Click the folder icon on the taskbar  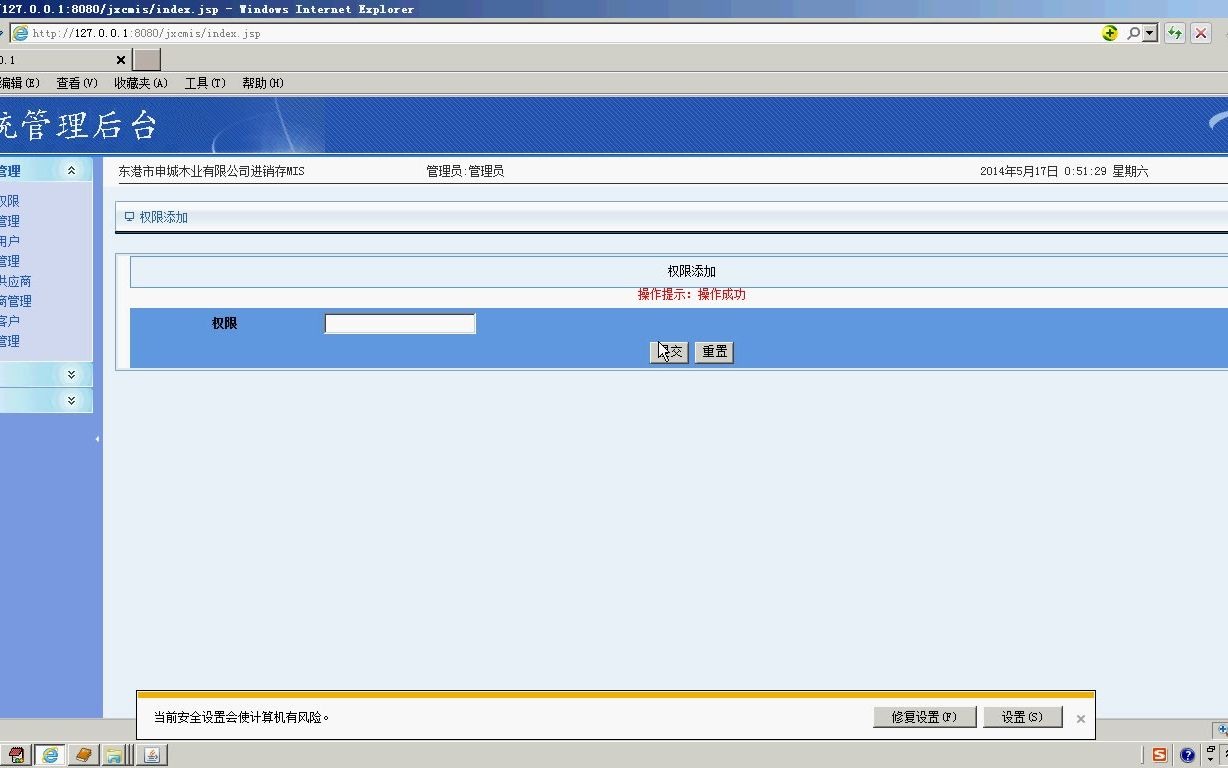click(x=116, y=755)
